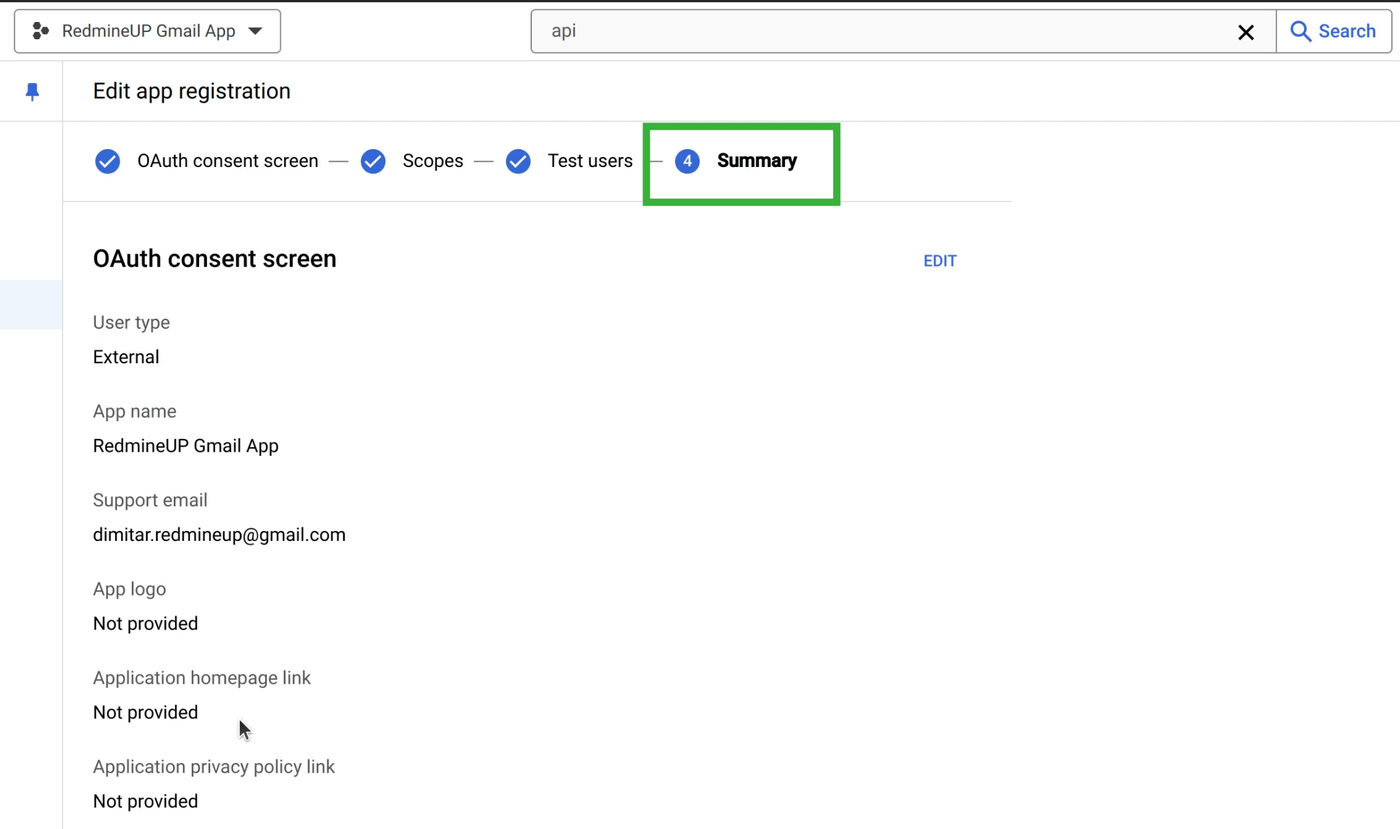The width and height of the screenshot is (1400, 829).
Task: Click the blue pin icon near Edit app registration
Action: (x=31, y=90)
